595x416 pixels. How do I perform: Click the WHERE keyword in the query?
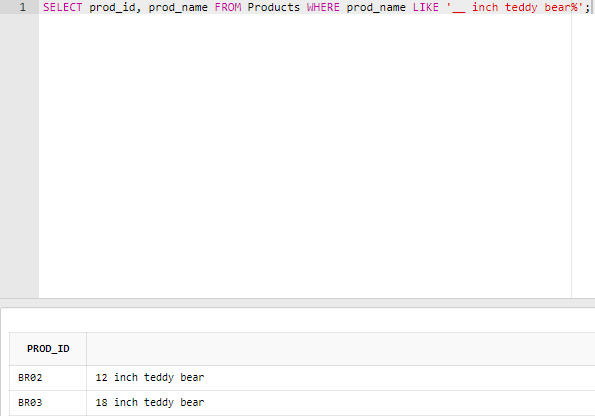point(323,7)
